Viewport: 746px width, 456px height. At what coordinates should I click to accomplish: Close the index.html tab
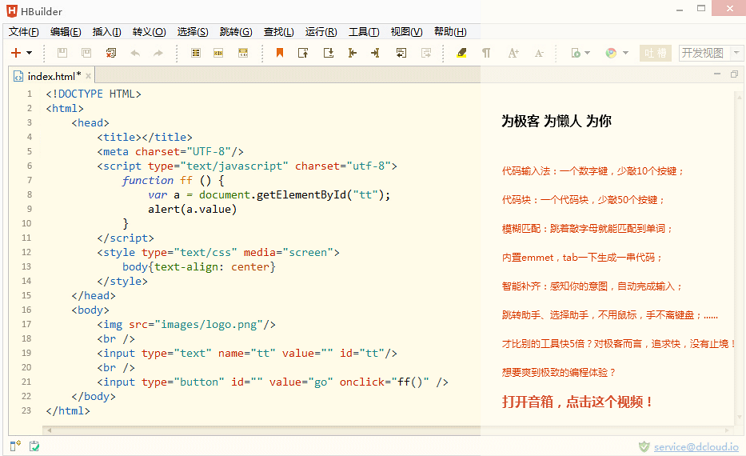pyautogui.click(x=88, y=76)
